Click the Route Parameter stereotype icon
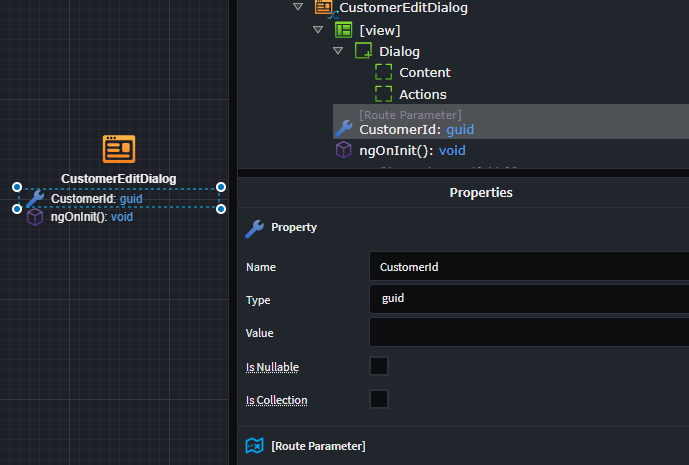 (x=254, y=446)
